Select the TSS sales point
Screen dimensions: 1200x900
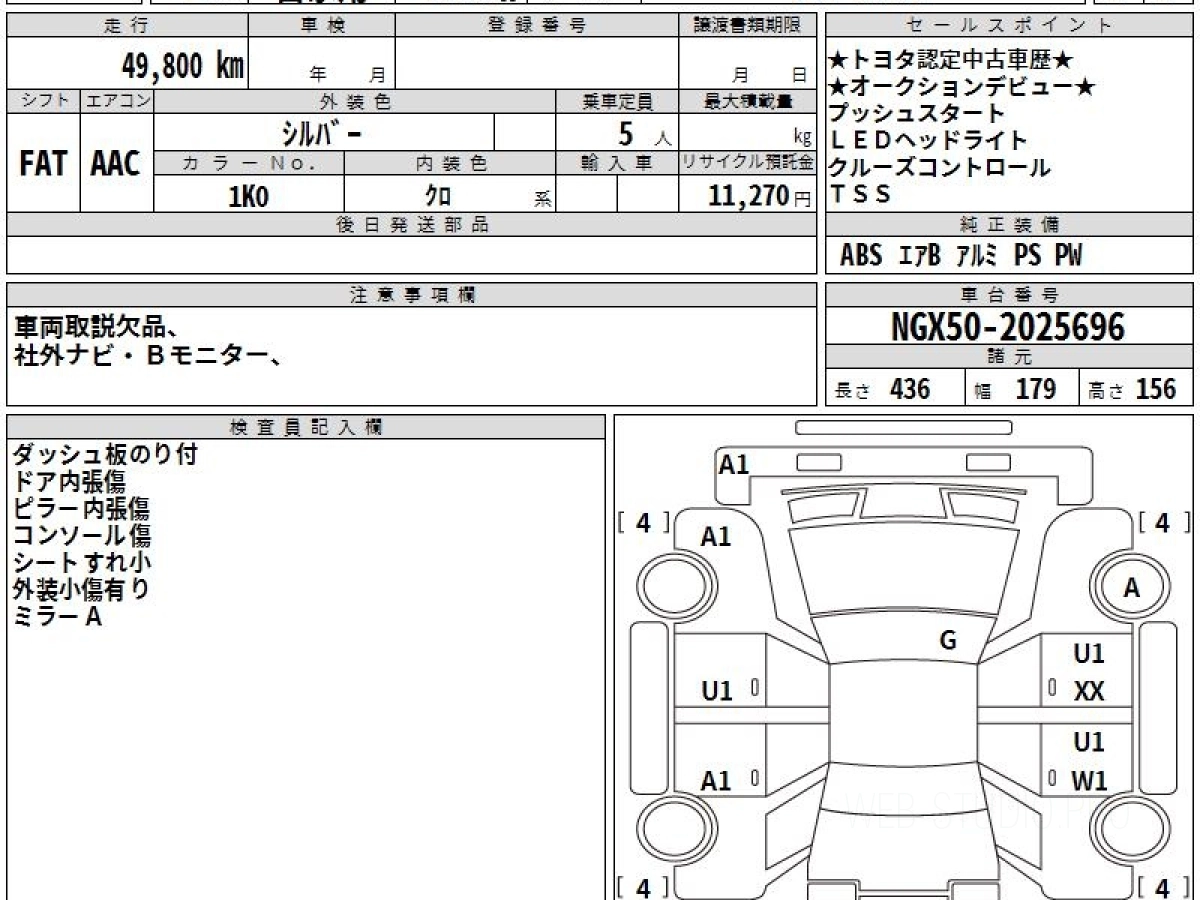(x=860, y=194)
